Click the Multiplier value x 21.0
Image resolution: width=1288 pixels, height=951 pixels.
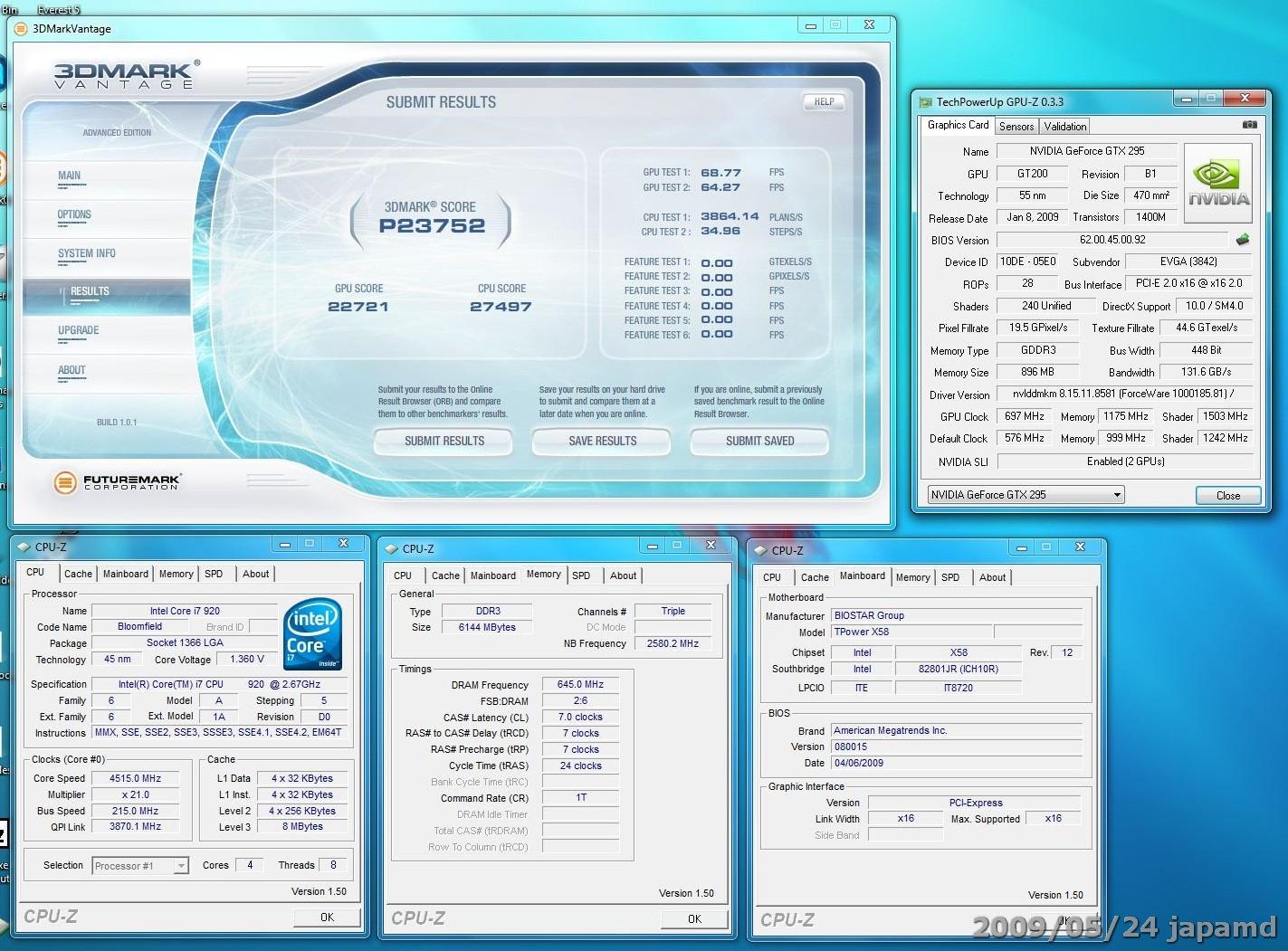pos(135,794)
